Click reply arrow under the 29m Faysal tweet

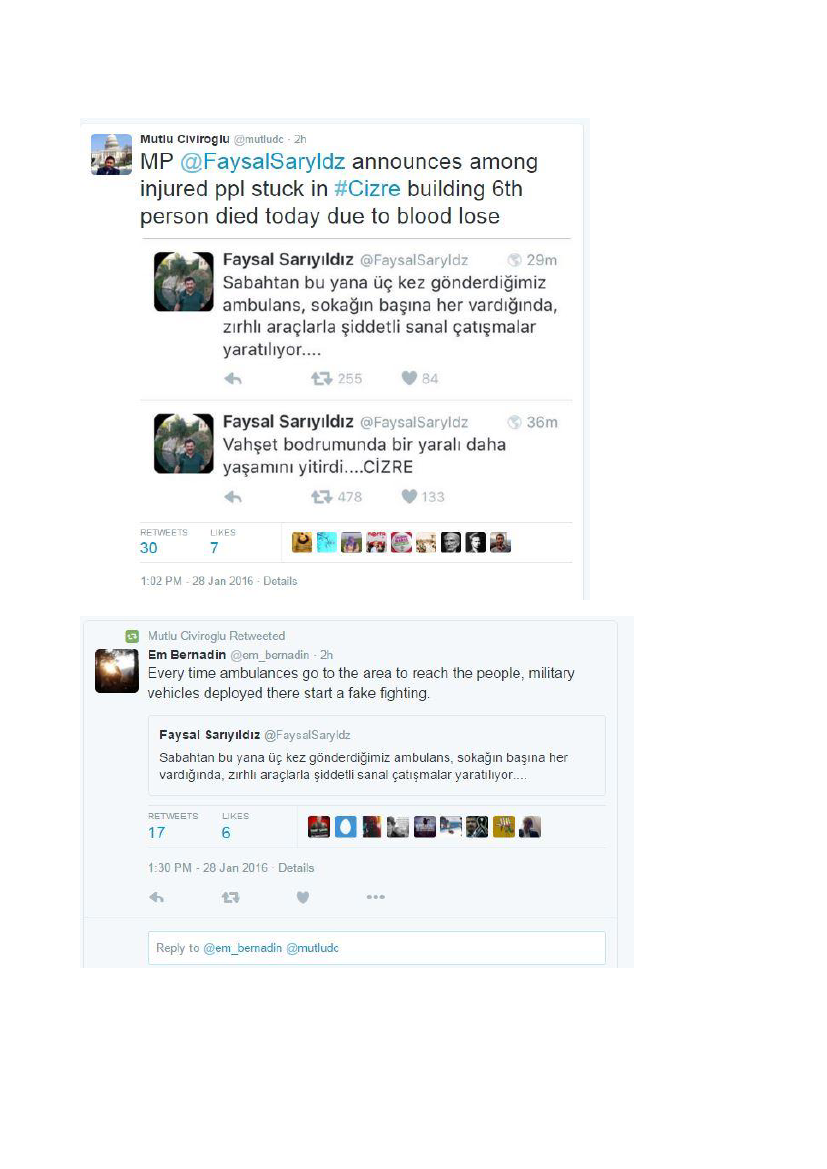[x=233, y=379]
